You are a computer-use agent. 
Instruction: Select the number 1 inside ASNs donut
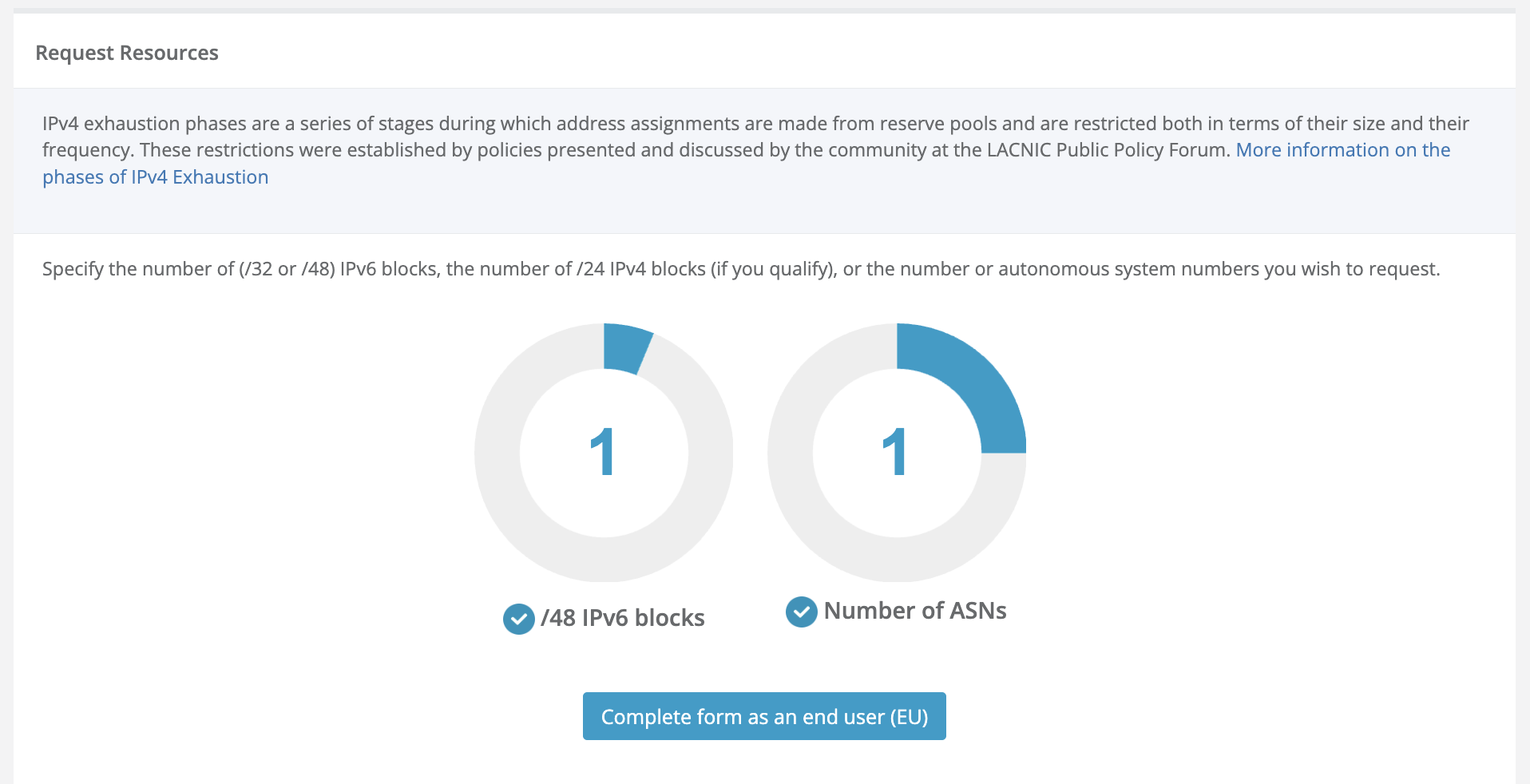point(895,453)
